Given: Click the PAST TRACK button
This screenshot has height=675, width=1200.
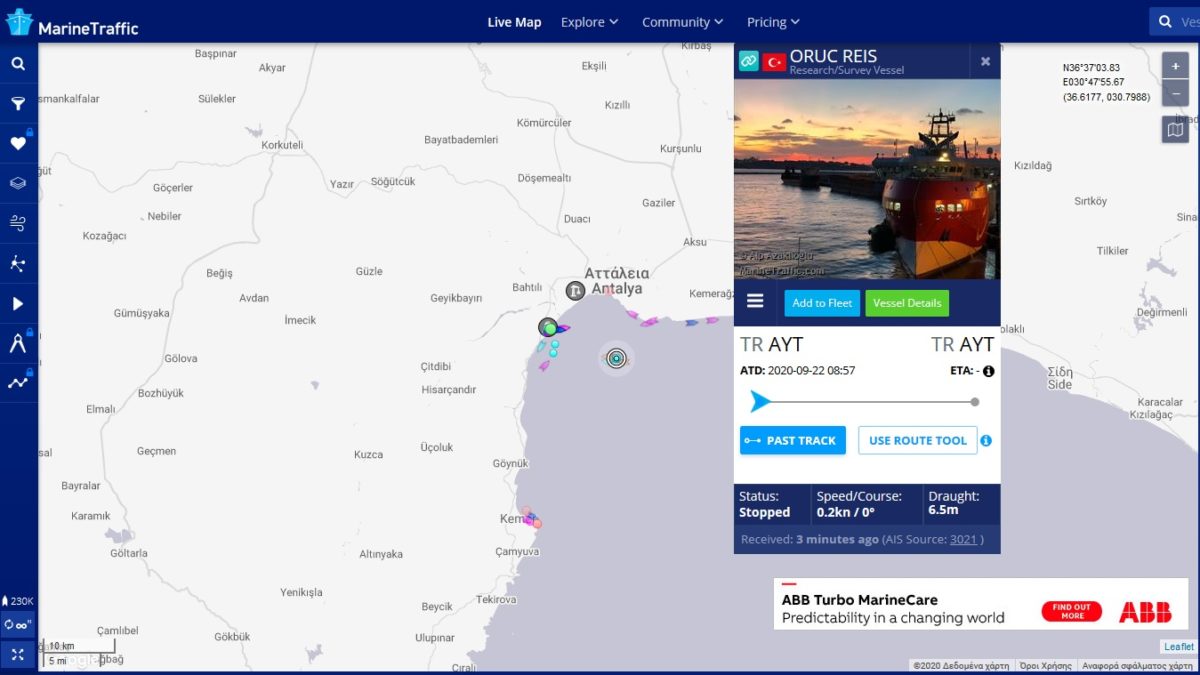Looking at the screenshot, I should 792,440.
